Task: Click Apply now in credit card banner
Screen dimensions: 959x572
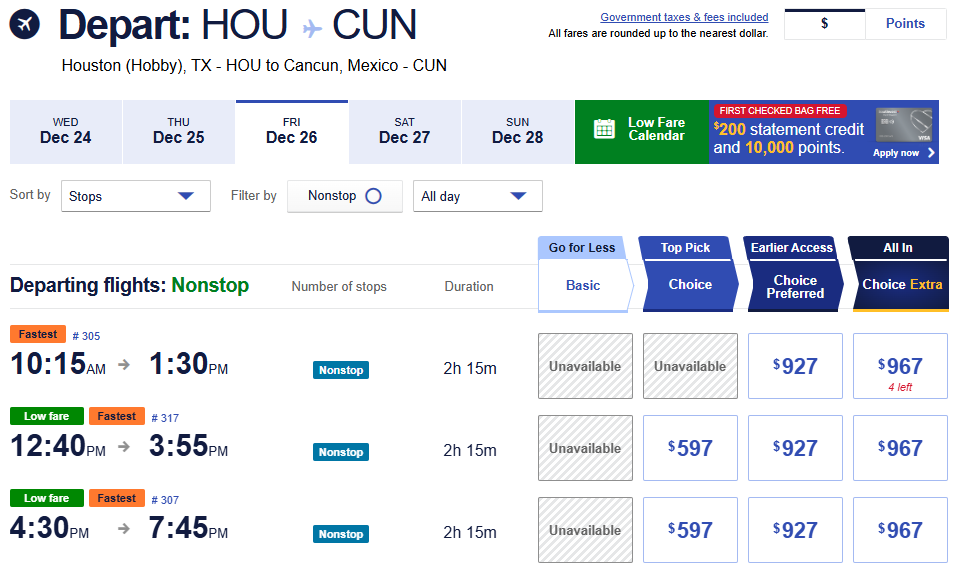Action: [x=896, y=153]
